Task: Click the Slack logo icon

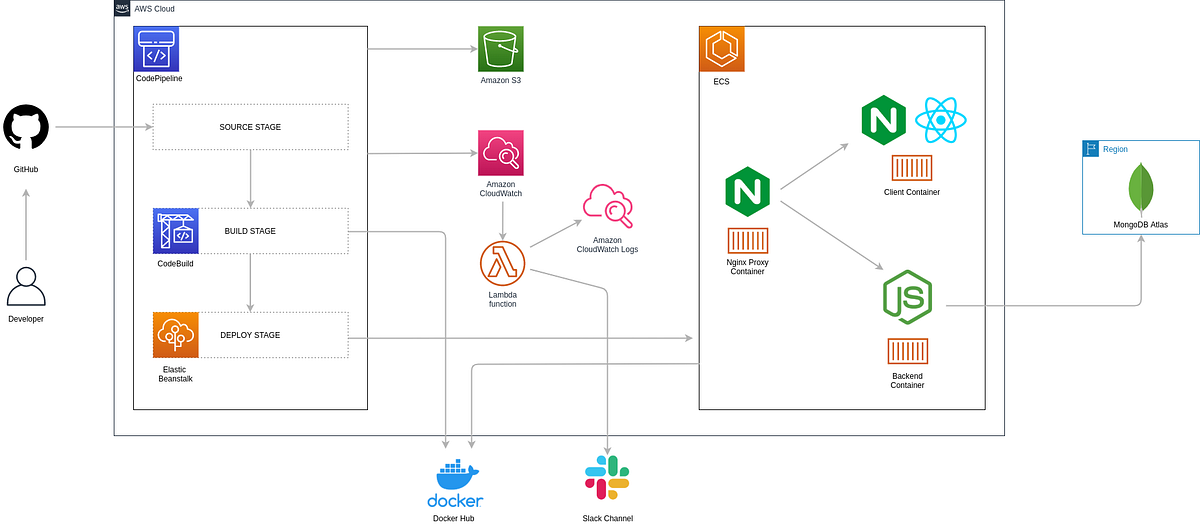Action: click(x=607, y=477)
